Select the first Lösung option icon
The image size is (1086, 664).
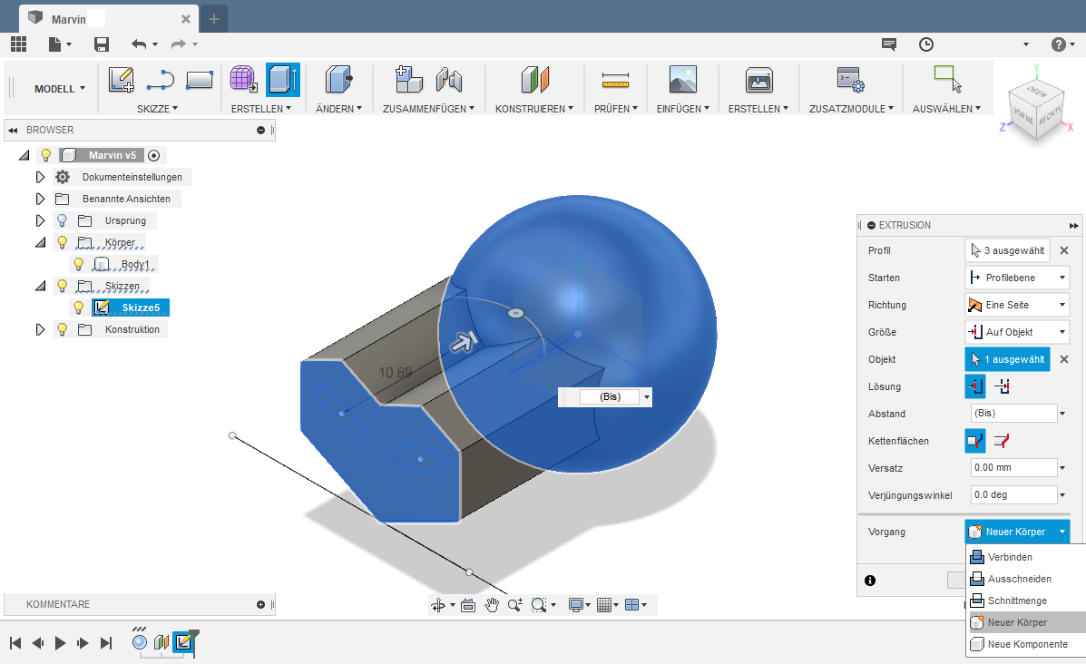pyautogui.click(x=974, y=386)
